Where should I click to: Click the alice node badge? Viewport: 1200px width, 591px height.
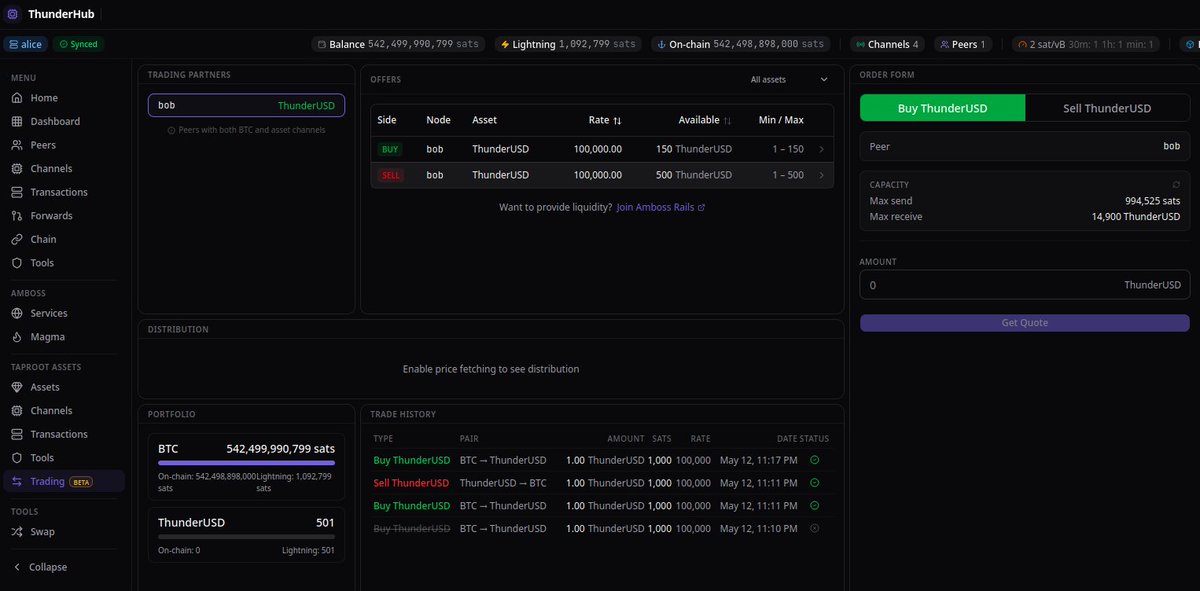pyautogui.click(x=26, y=44)
